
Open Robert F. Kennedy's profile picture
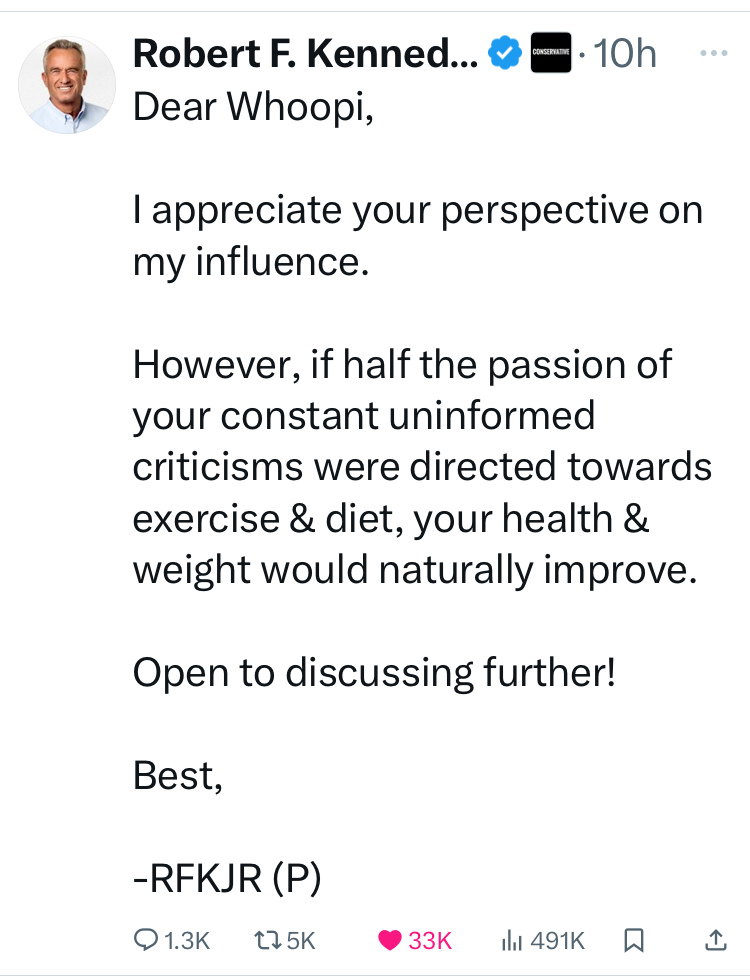tap(67, 85)
